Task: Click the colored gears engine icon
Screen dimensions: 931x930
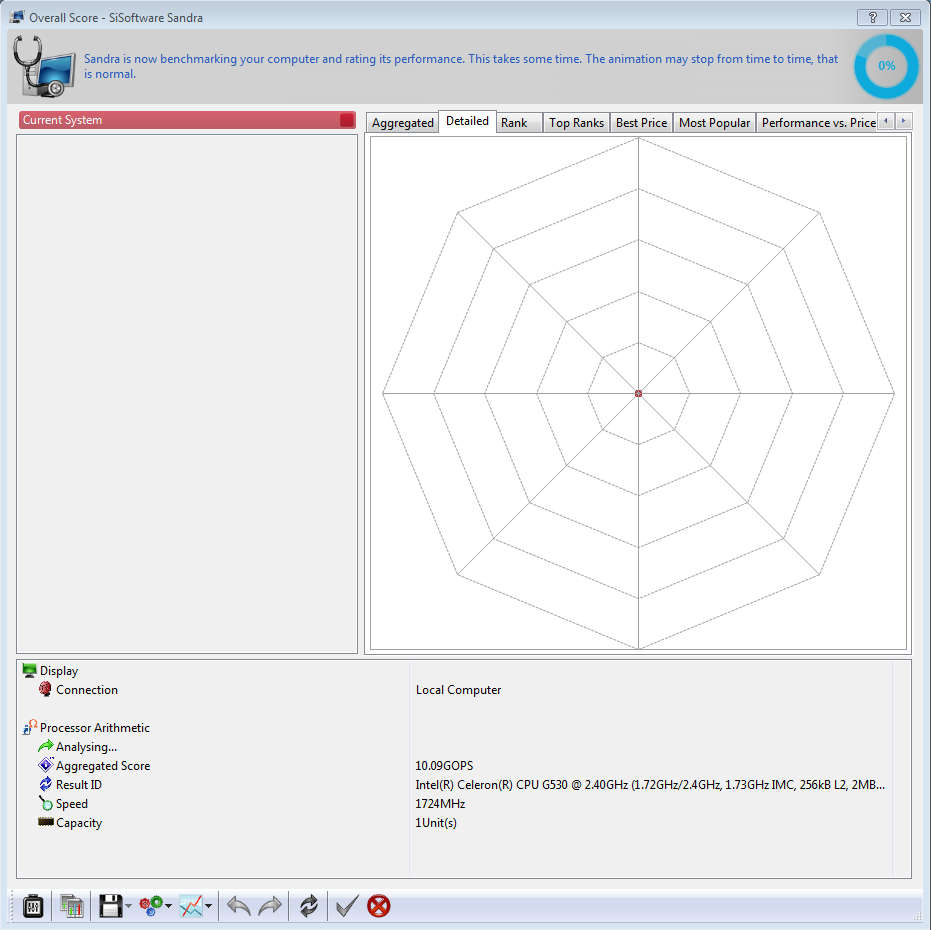Action: 151,906
